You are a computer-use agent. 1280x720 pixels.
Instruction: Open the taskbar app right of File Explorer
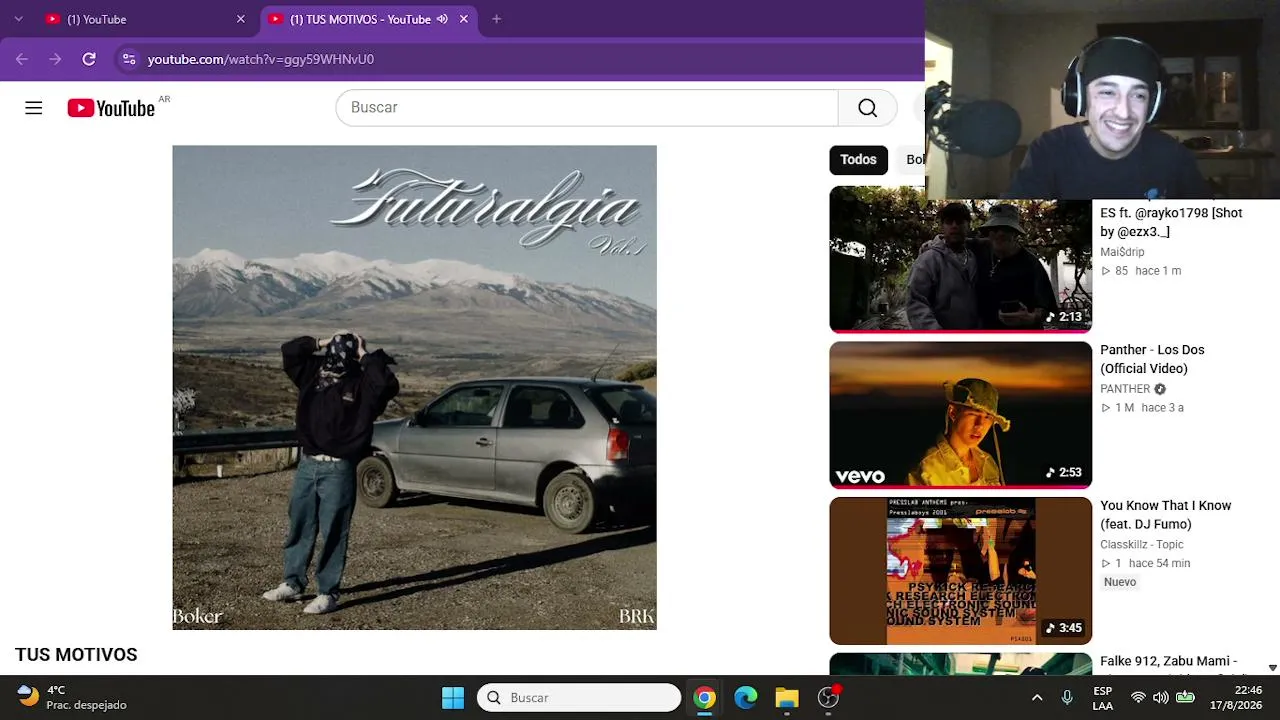tap(828, 698)
